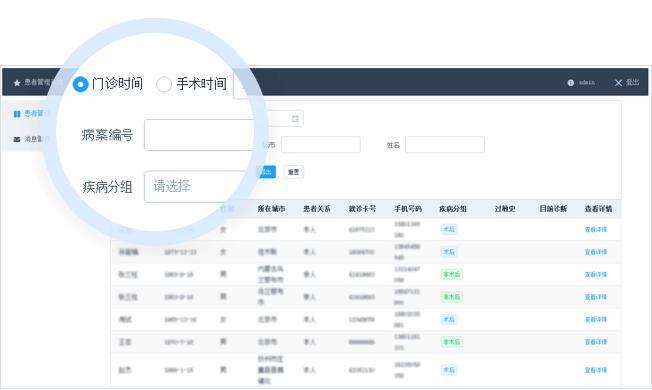The height and width of the screenshot is (390, 652).
Task: Open the 疾病分组 请选择 dropdown
Action: [195, 186]
